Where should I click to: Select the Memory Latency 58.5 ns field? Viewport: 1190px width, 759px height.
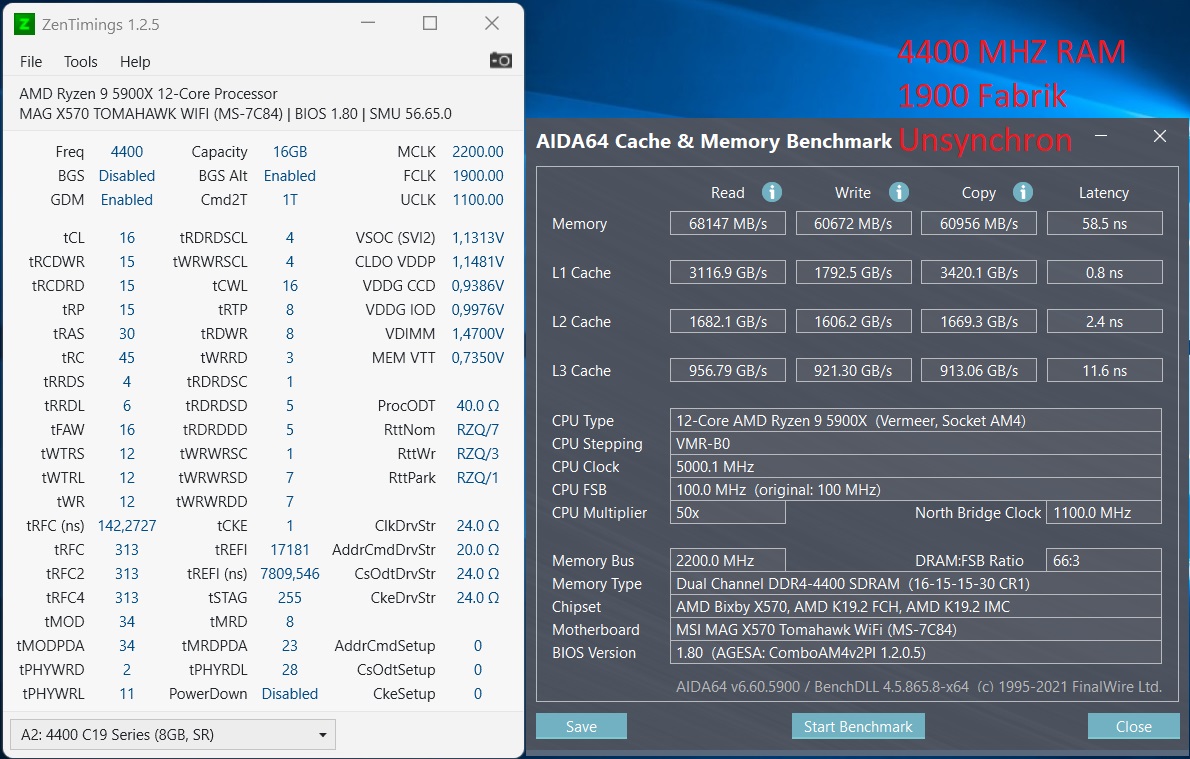pyautogui.click(x=1104, y=222)
